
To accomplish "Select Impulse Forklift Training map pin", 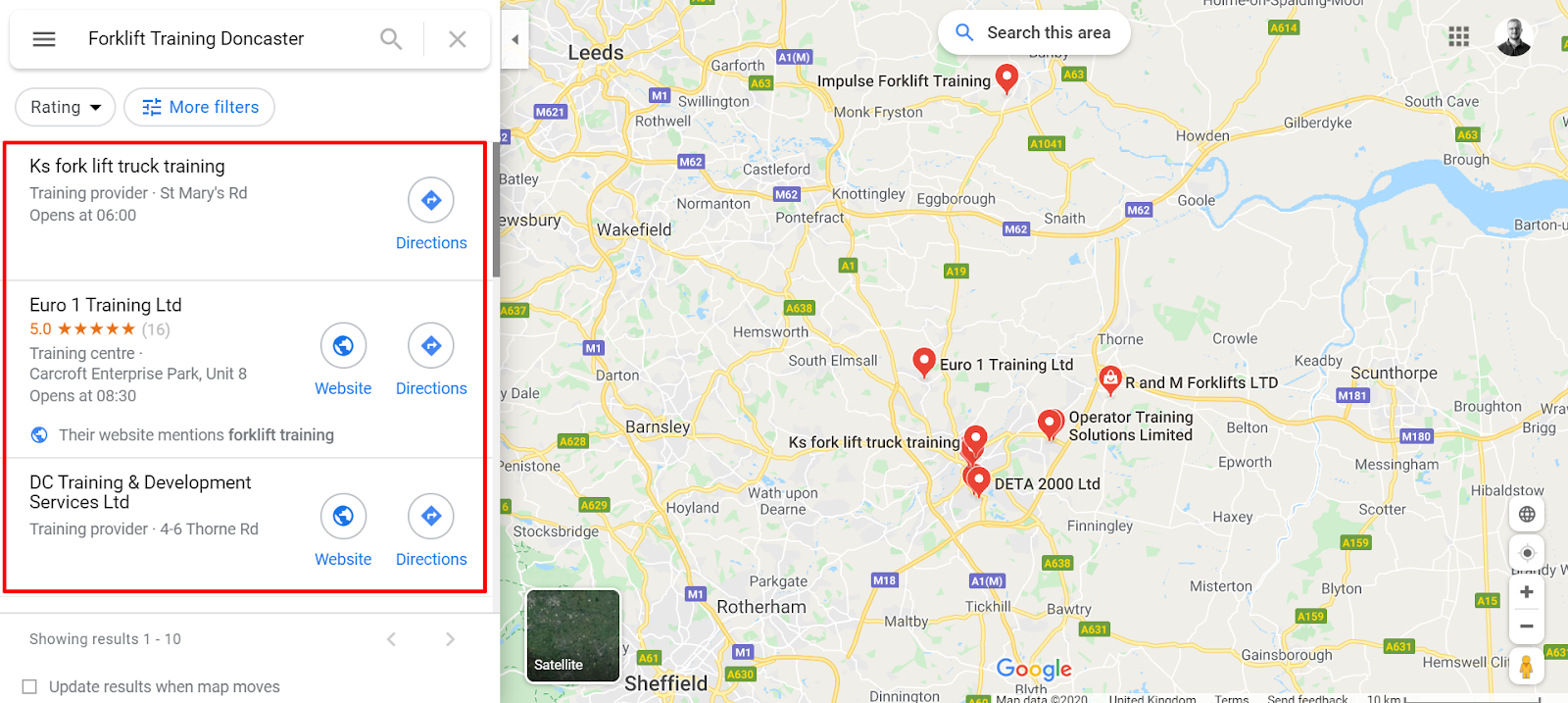I will click(1006, 78).
